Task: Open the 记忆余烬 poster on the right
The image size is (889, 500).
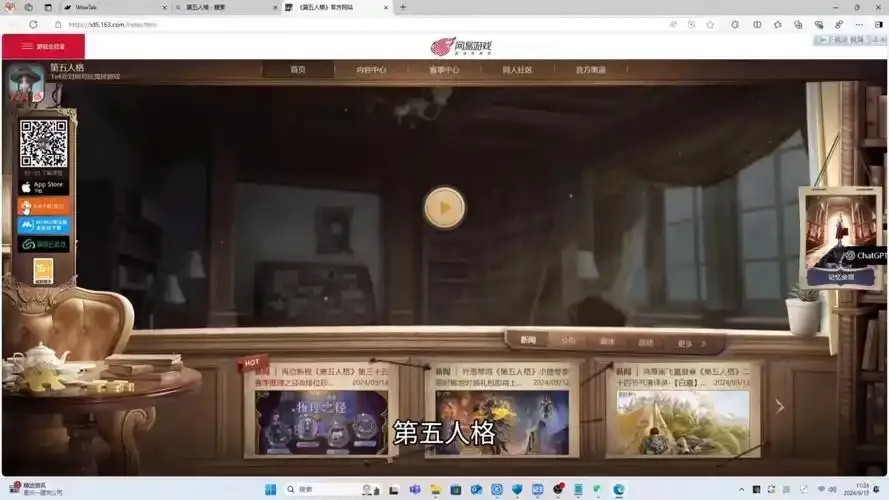Action: (841, 238)
